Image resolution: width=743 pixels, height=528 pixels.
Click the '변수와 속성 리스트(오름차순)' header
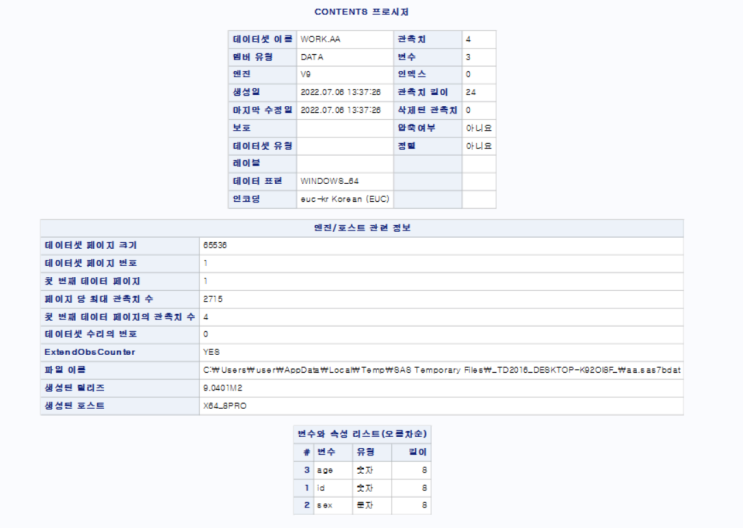[362, 434]
